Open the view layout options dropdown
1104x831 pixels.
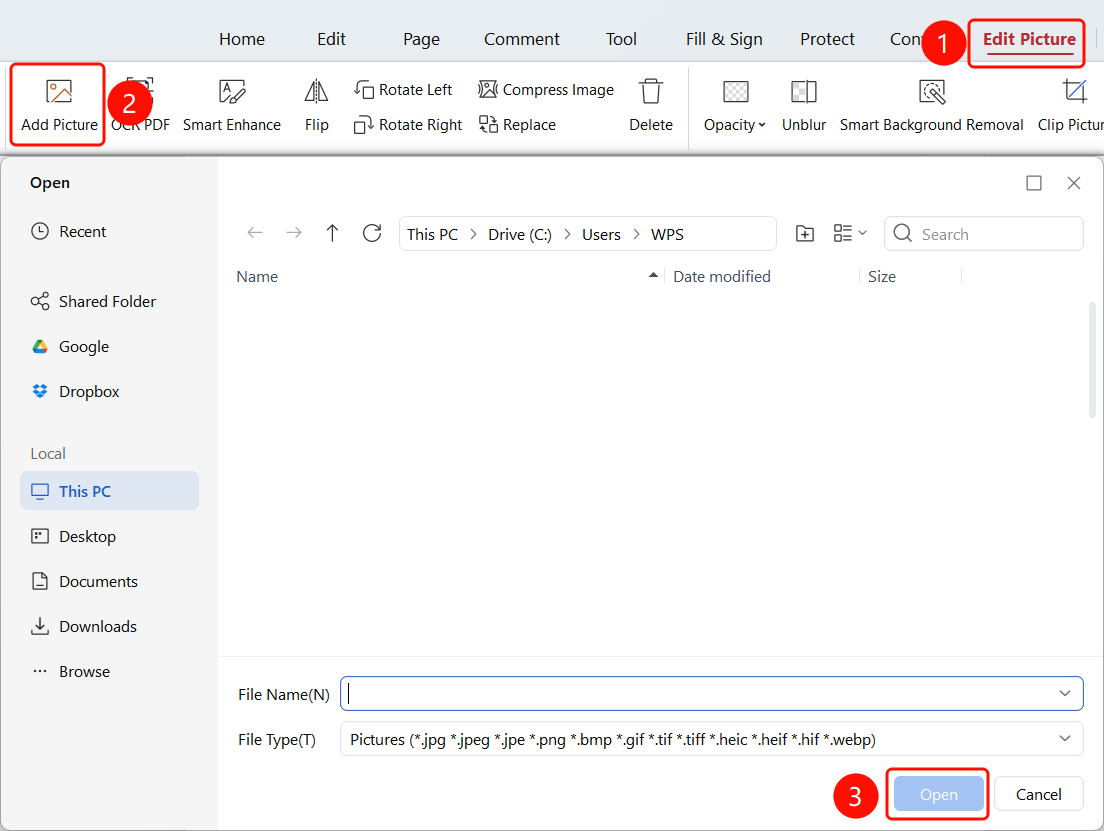coord(850,233)
